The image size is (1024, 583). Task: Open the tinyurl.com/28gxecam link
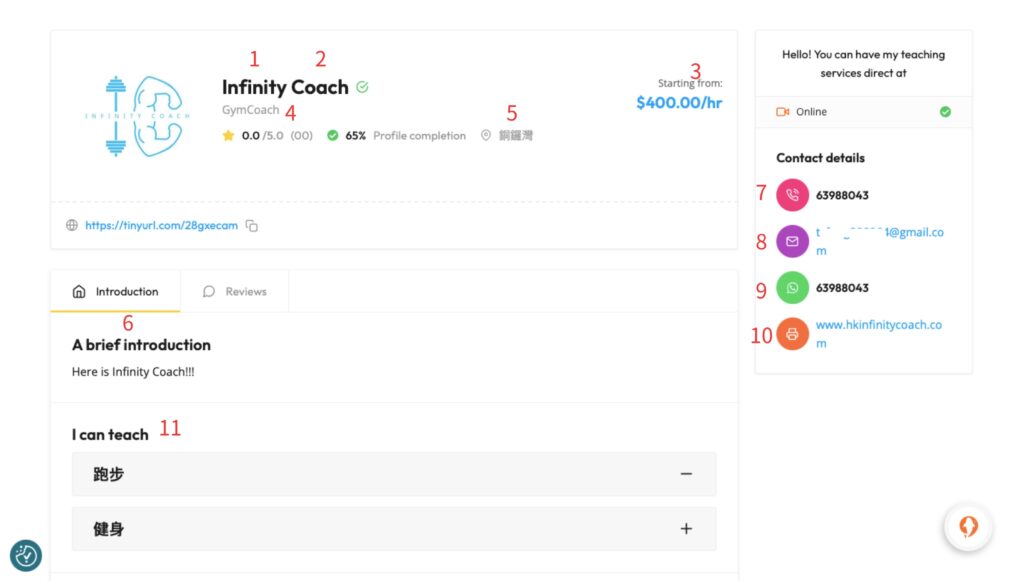tap(161, 226)
